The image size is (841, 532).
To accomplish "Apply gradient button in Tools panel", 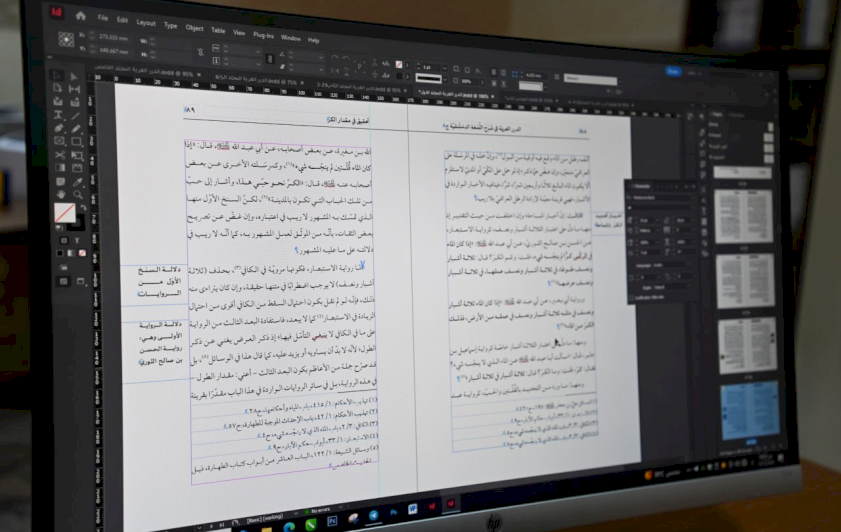I will coord(71,253).
